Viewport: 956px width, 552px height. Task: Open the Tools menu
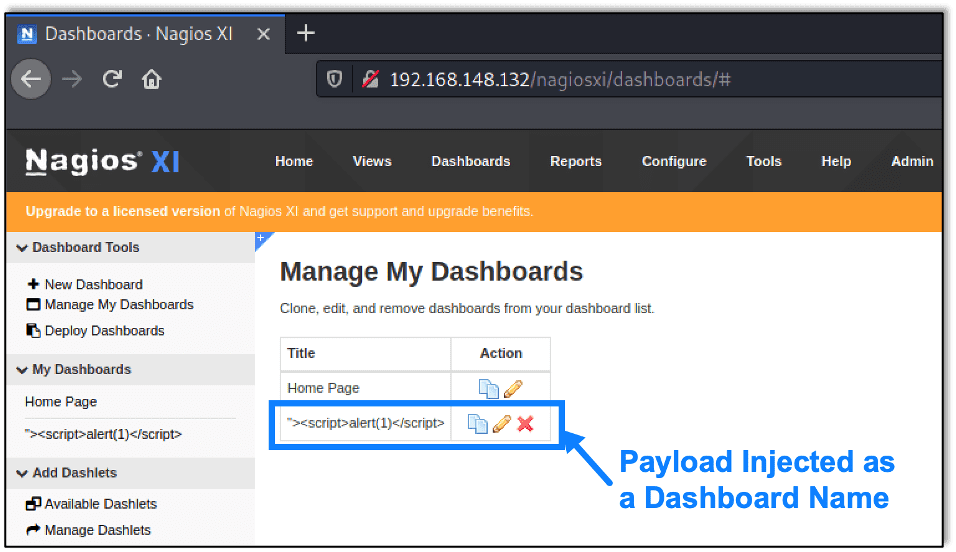pyautogui.click(x=763, y=161)
